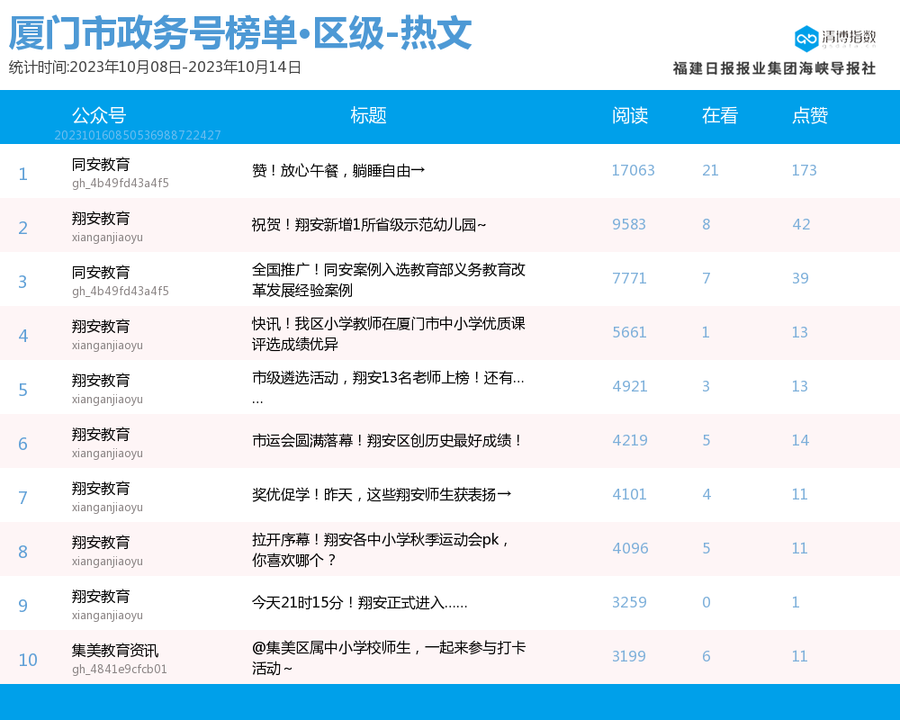Click read count 3259
900x720 pixels.
click(629, 602)
